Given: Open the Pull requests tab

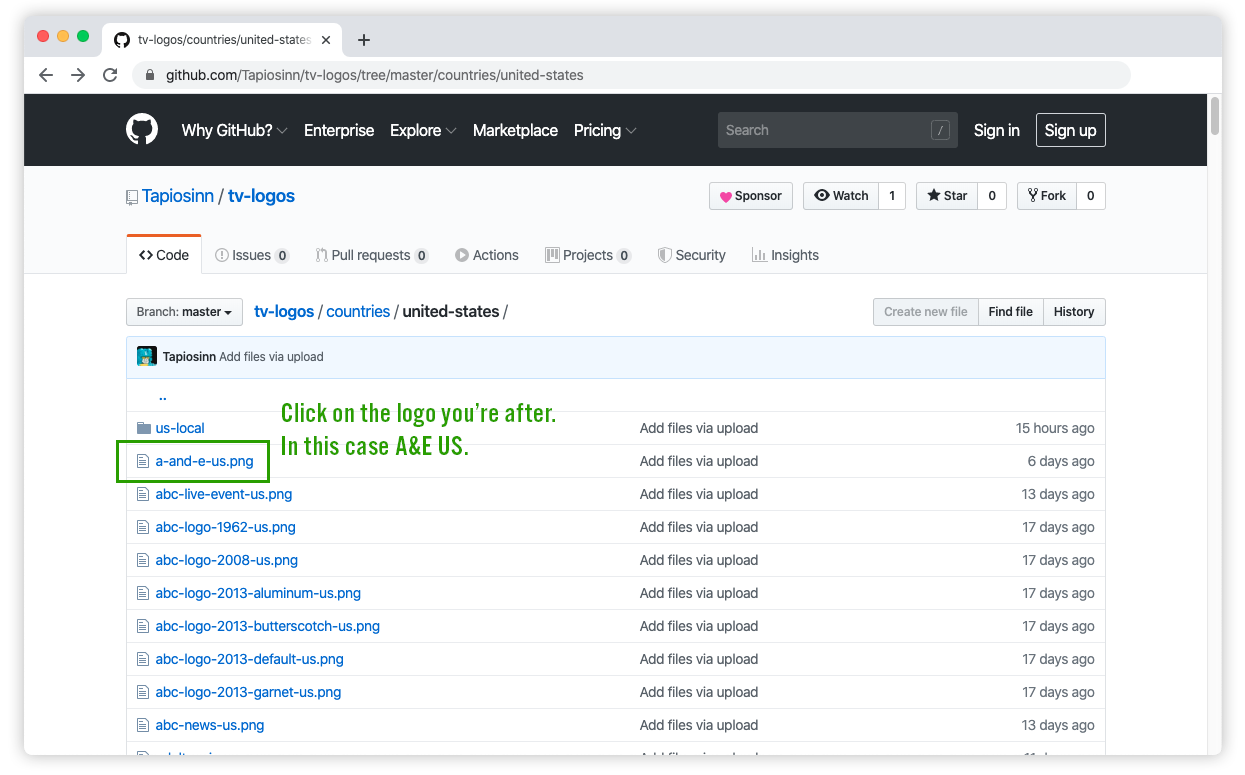Looking at the screenshot, I should click(x=371, y=255).
